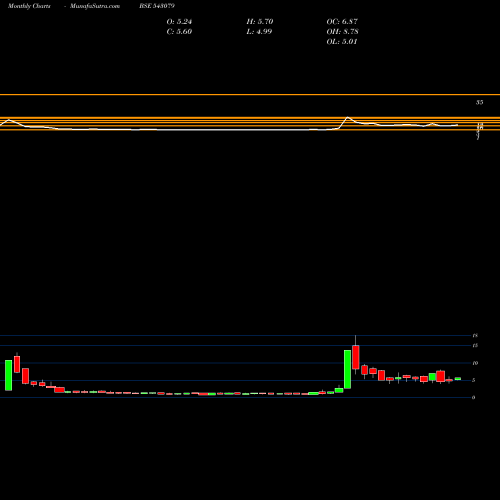
Task: Click the "15" price axis label
Action: [475, 346]
